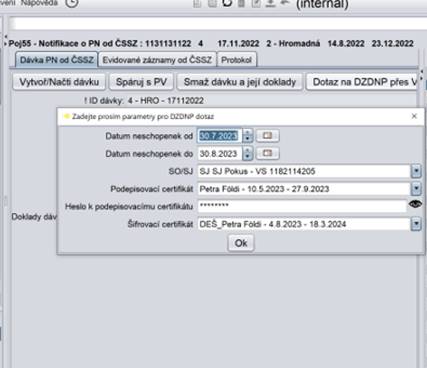Click the Spáruj s PV button

[141, 82]
